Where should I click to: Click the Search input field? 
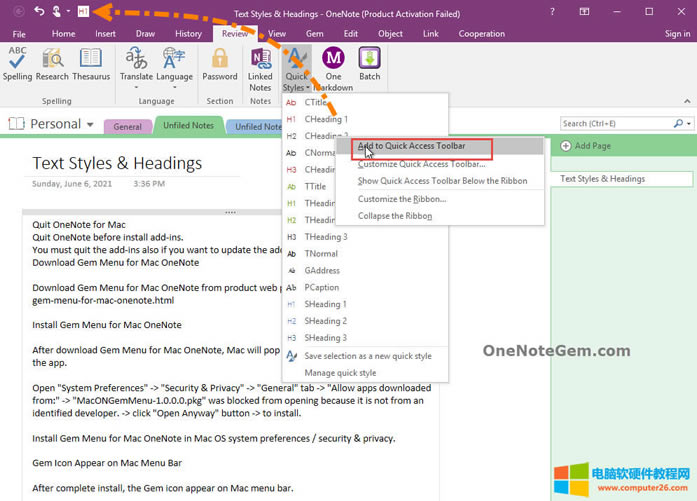click(x=620, y=124)
